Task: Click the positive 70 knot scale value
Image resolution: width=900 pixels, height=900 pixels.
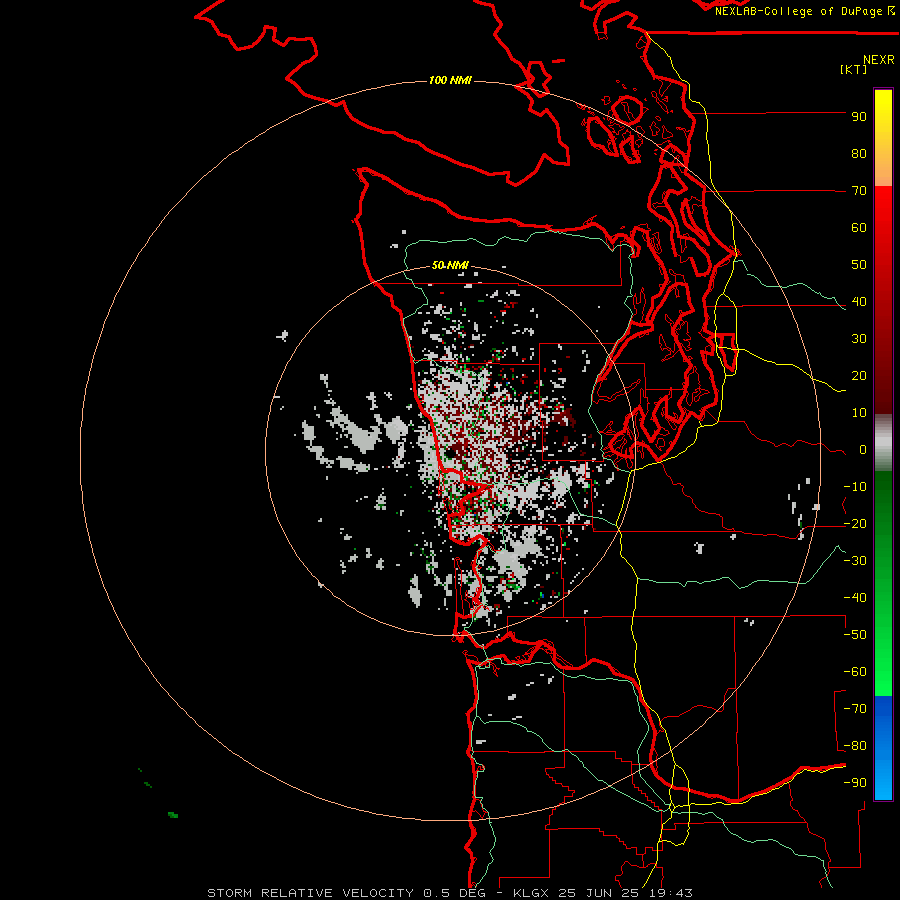Action: pyautogui.click(x=859, y=191)
